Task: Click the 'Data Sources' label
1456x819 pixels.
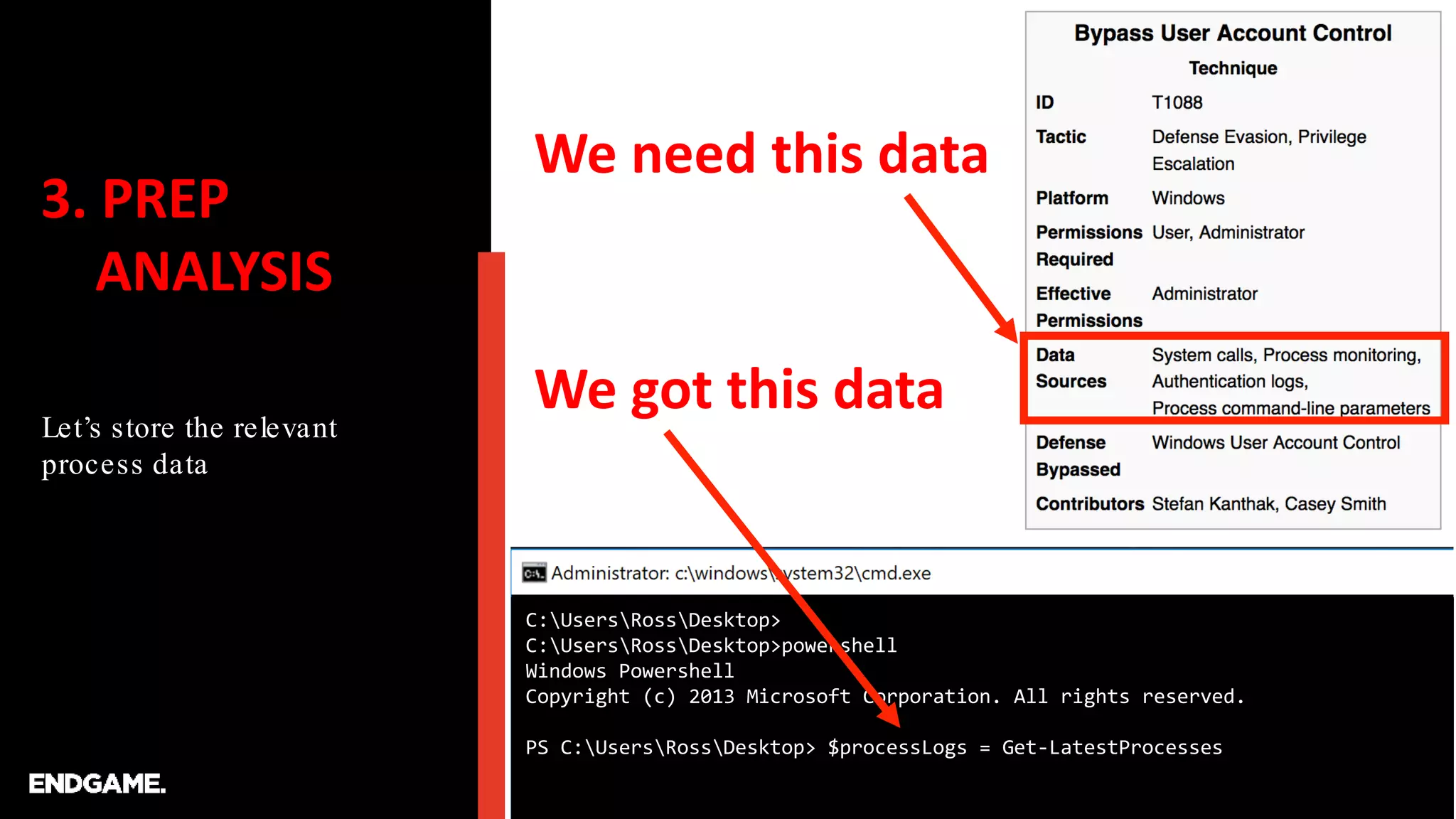Action: pyautogui.click(x=1071, y=368)
